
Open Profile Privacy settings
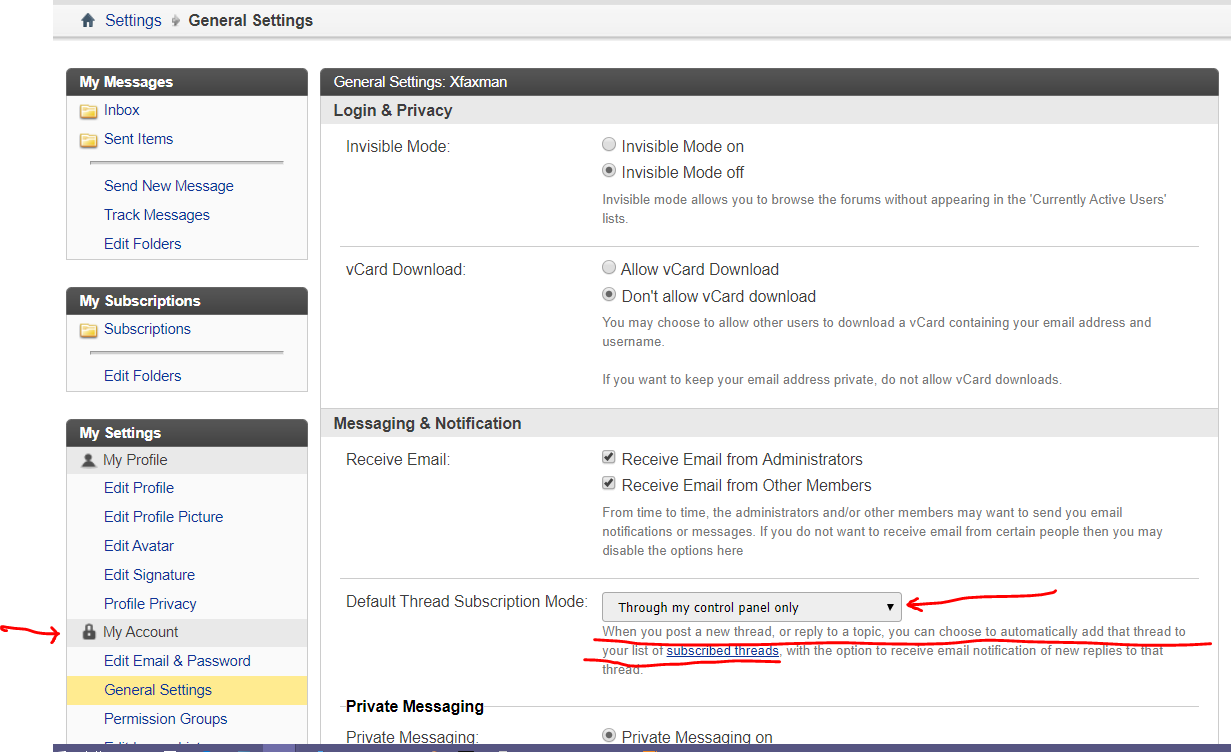(150, 604)
